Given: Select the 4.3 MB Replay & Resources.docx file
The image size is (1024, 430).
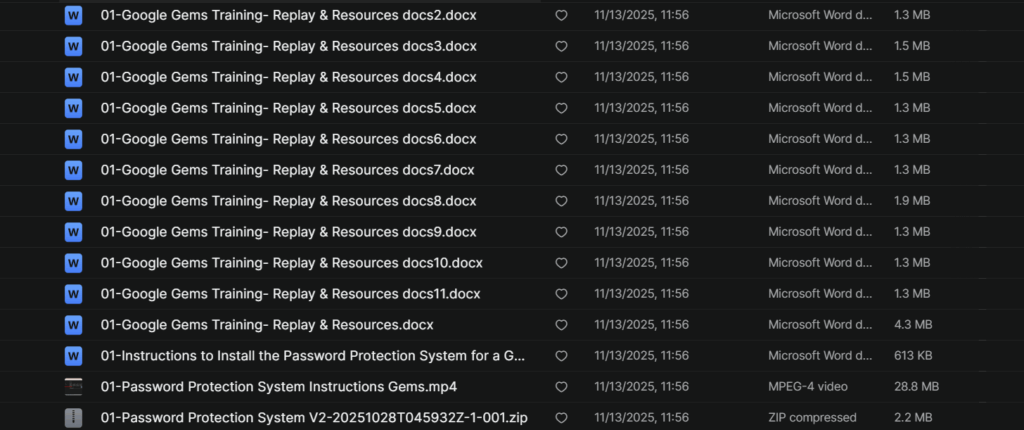Looking at the screenshot, I should point(267,325).
